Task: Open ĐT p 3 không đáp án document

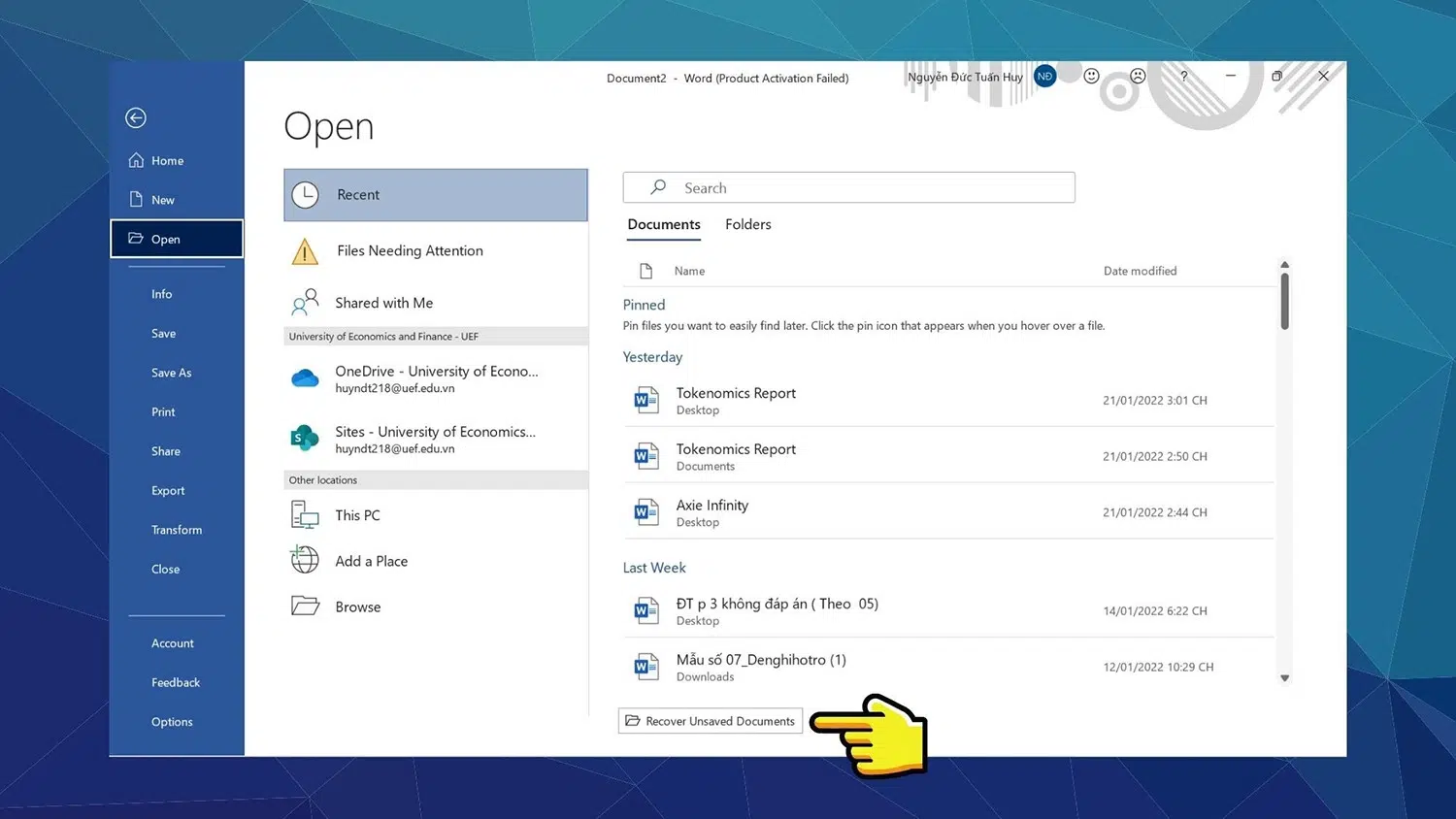Action: [x=948, y=610]
